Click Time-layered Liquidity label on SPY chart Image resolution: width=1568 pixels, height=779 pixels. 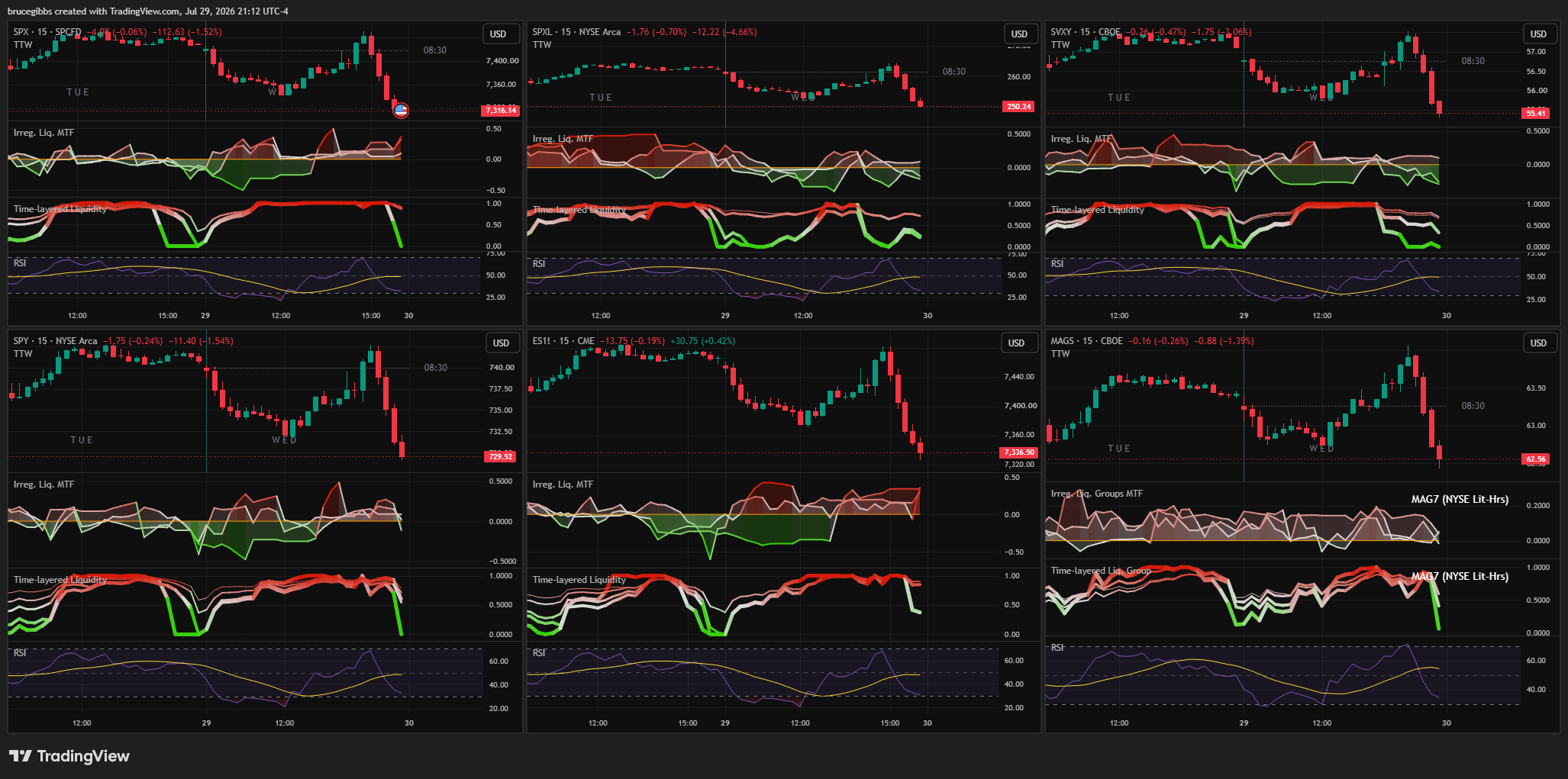(x=60, y=580)
